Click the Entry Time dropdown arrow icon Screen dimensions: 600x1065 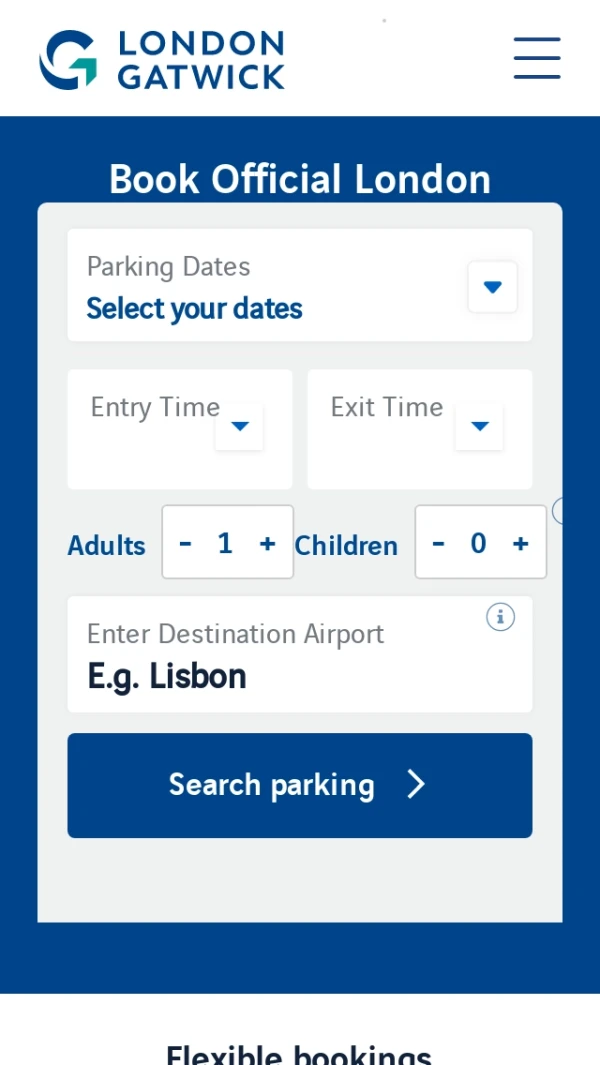click(x=239, y=426)
